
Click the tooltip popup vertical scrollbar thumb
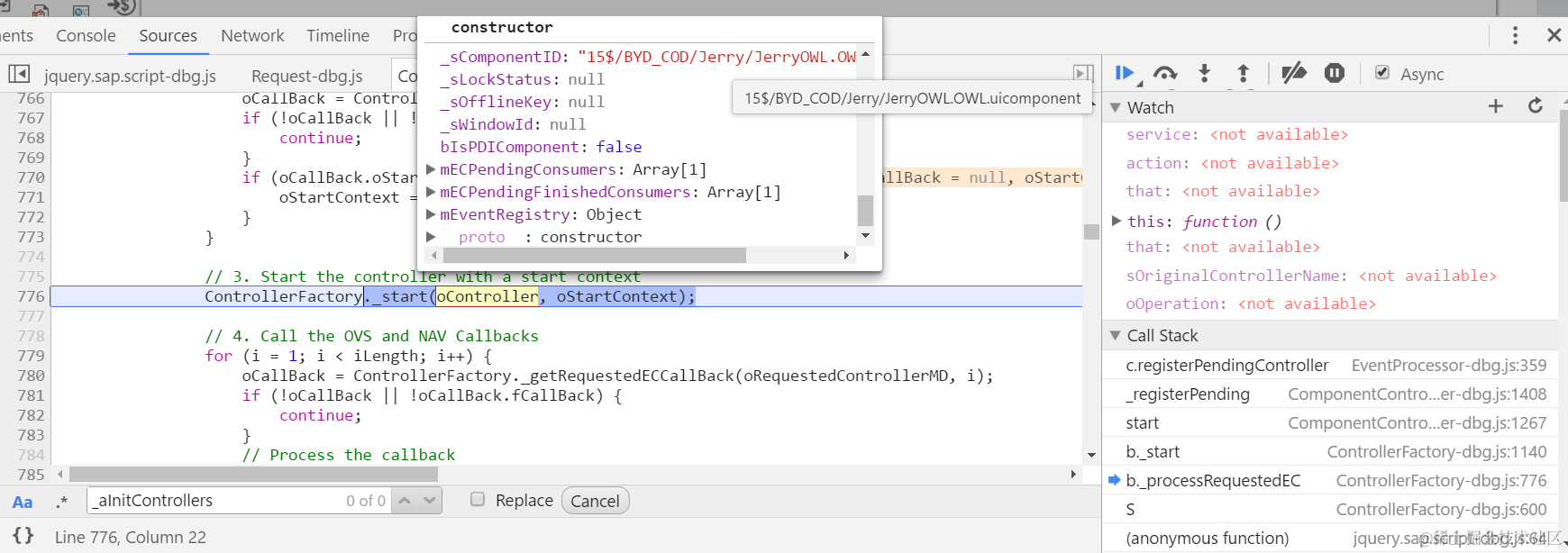point(865,210)
